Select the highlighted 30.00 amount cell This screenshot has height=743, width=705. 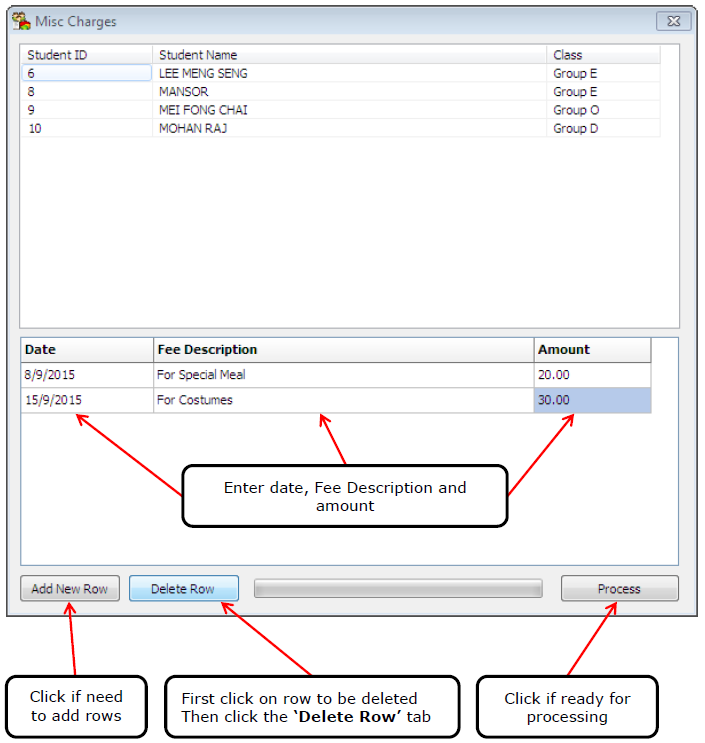click(x=592, y=400)
